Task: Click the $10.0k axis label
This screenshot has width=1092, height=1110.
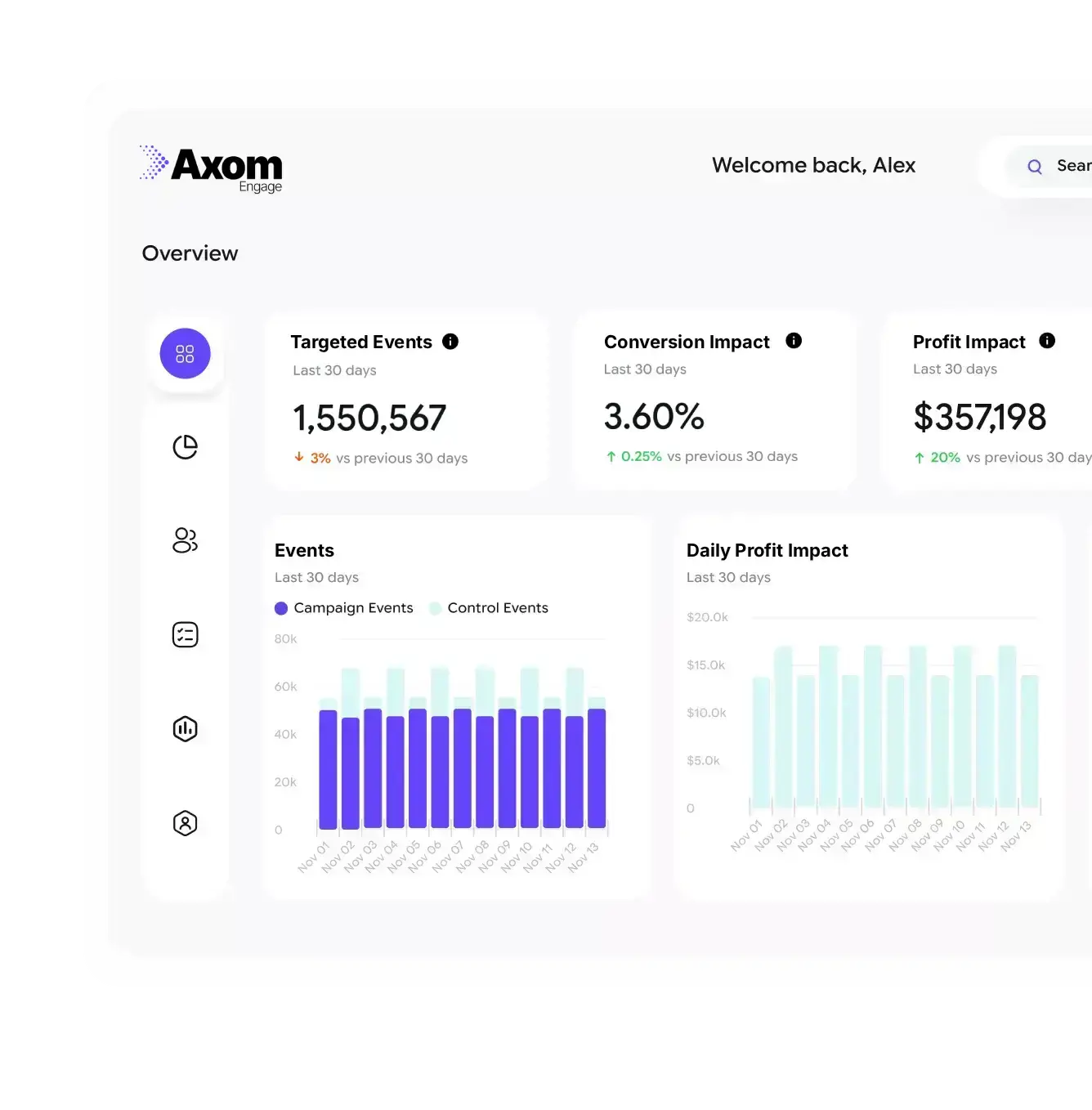Action: pos(706,713)
